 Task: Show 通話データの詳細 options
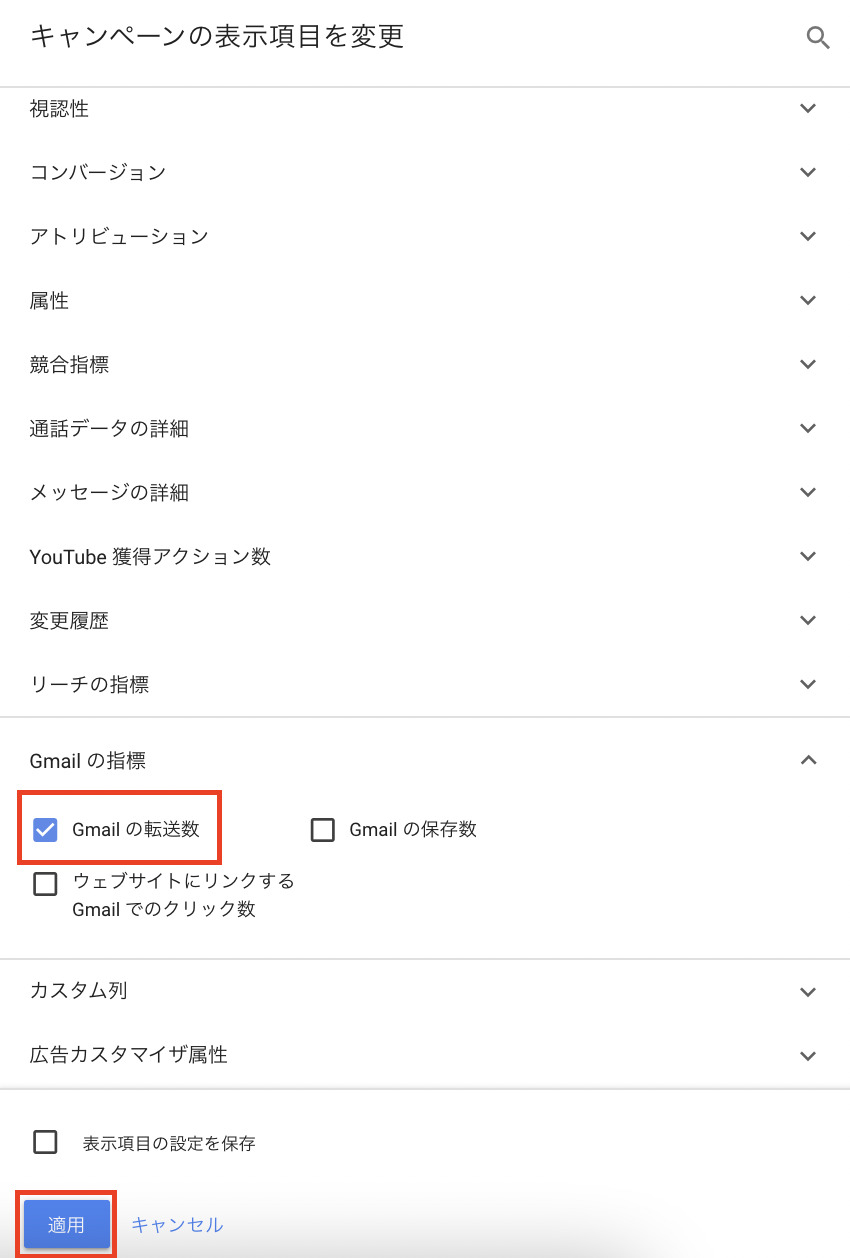809,428
